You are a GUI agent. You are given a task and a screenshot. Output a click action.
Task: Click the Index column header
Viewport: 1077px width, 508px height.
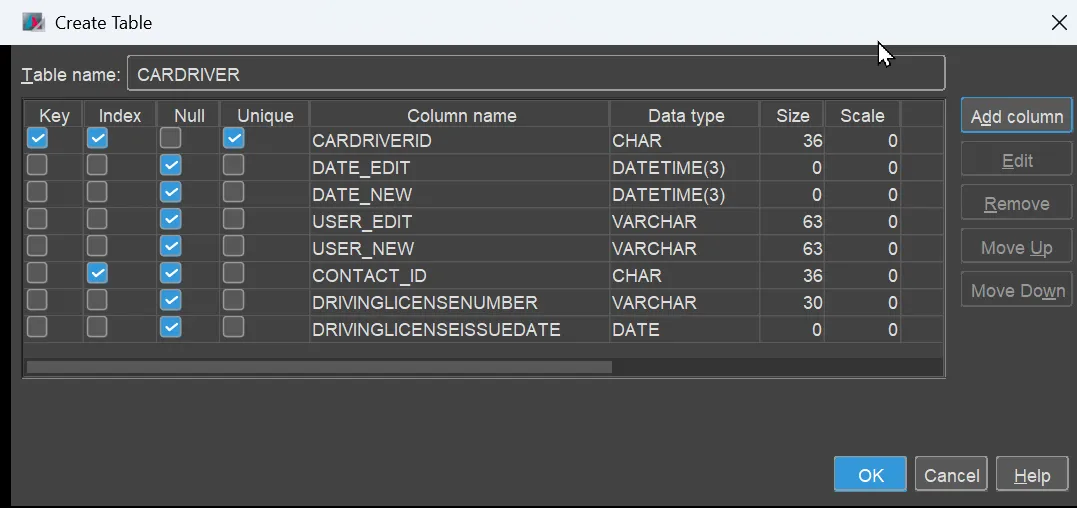pyautogui.click(x=120, y=115)
